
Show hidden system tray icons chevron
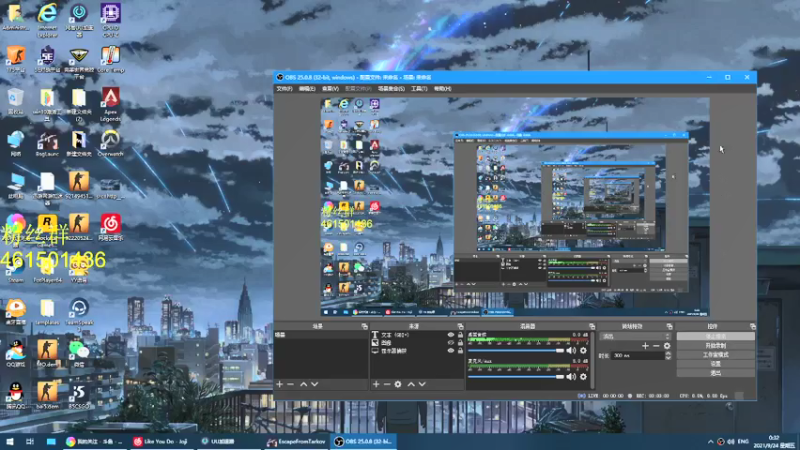[710, 441]
